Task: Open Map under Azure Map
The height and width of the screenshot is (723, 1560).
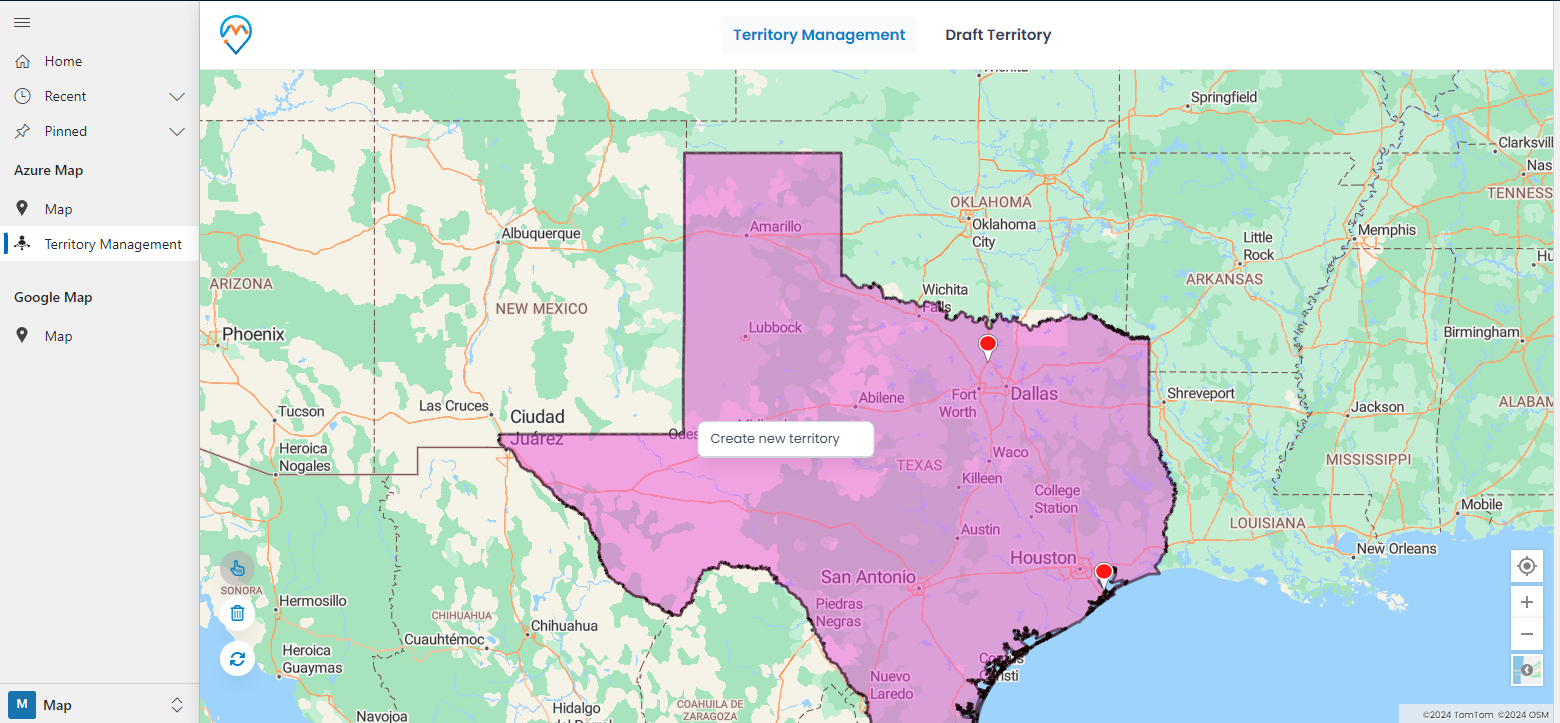Action: click(x=100, y=209)
